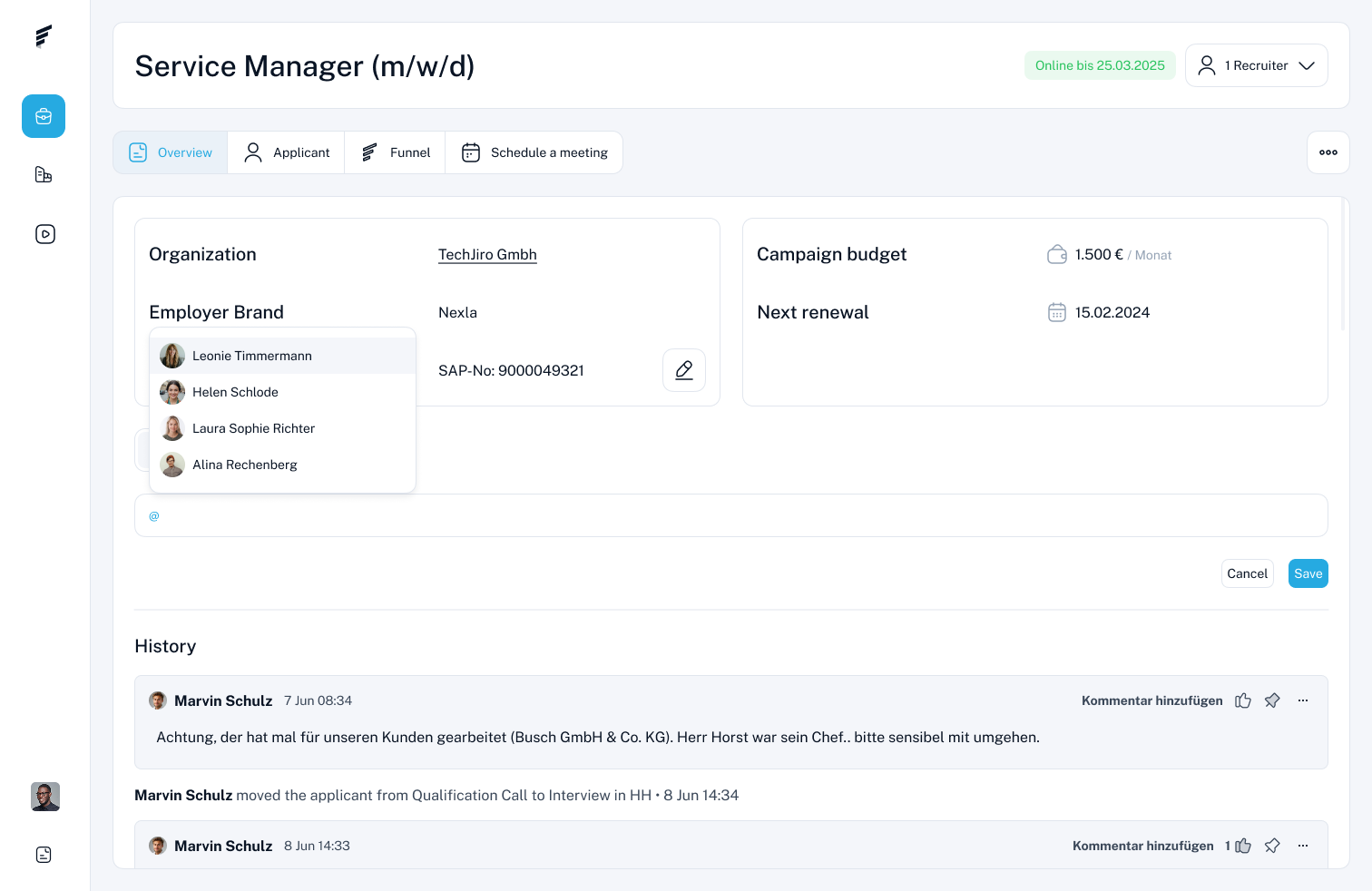Open the notes icon at sidebar bottom

point(44,855)
